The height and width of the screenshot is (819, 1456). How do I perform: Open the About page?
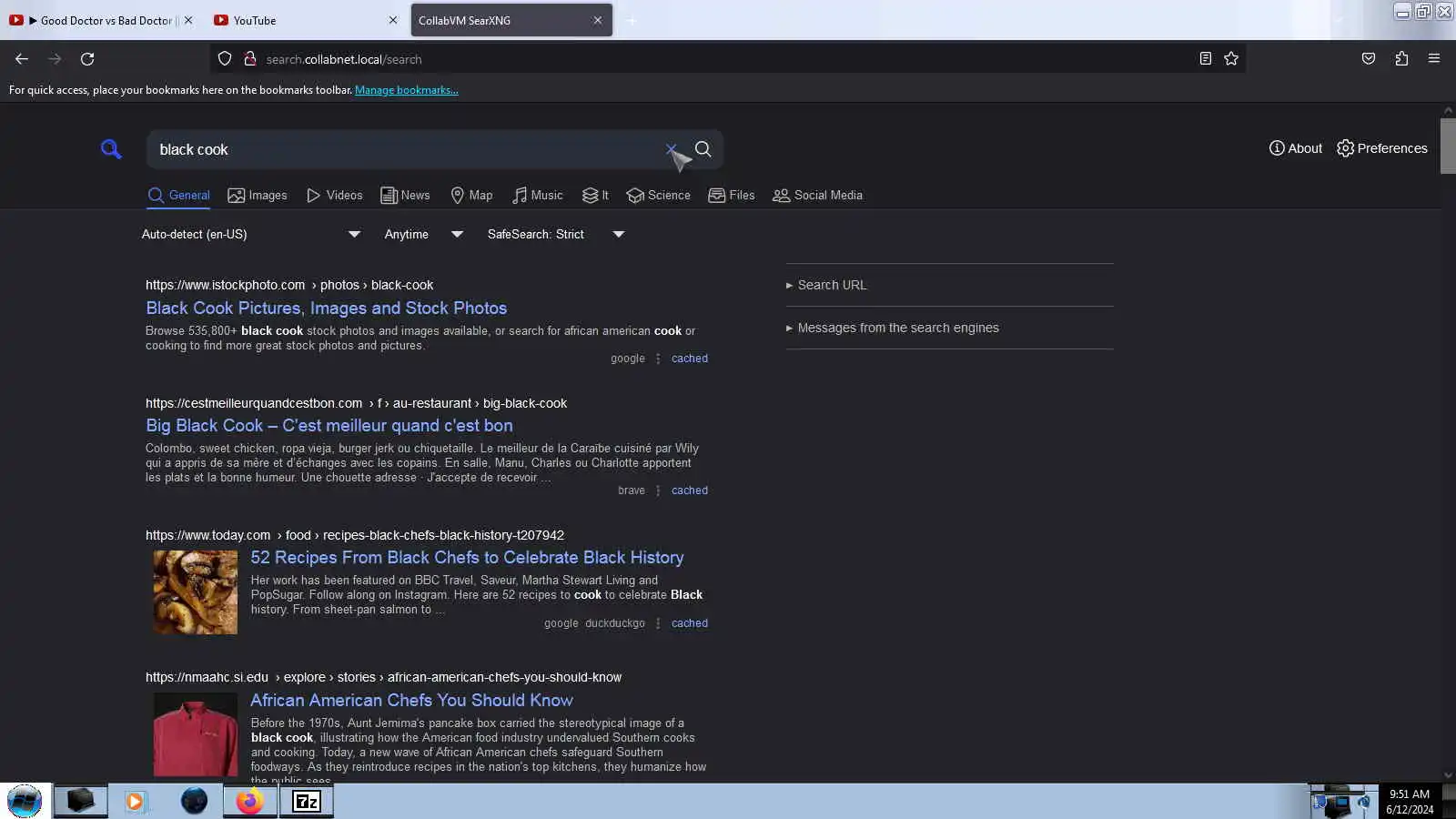pyautogui.click(x=1296, y=148)
